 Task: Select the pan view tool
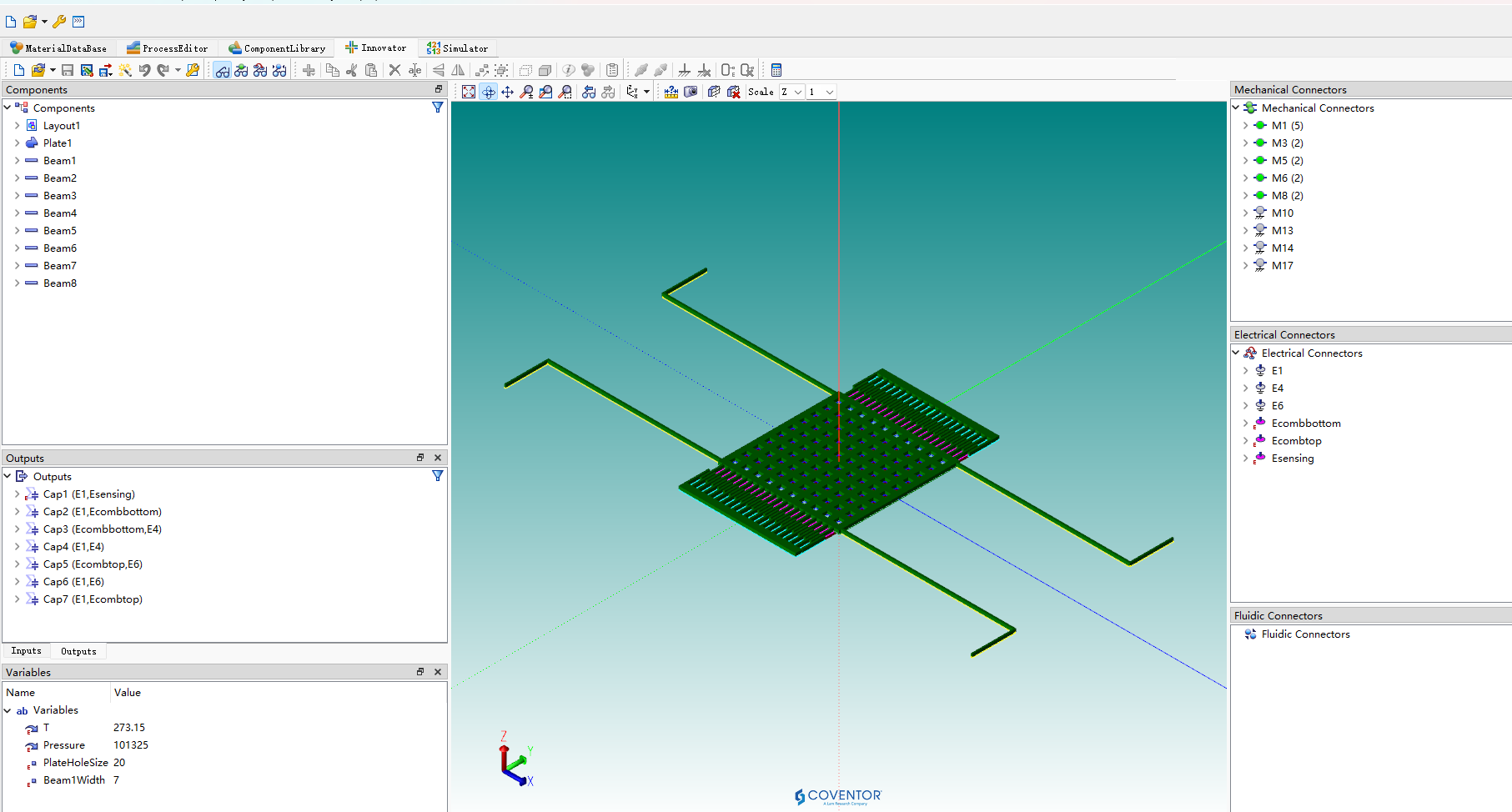507,92
